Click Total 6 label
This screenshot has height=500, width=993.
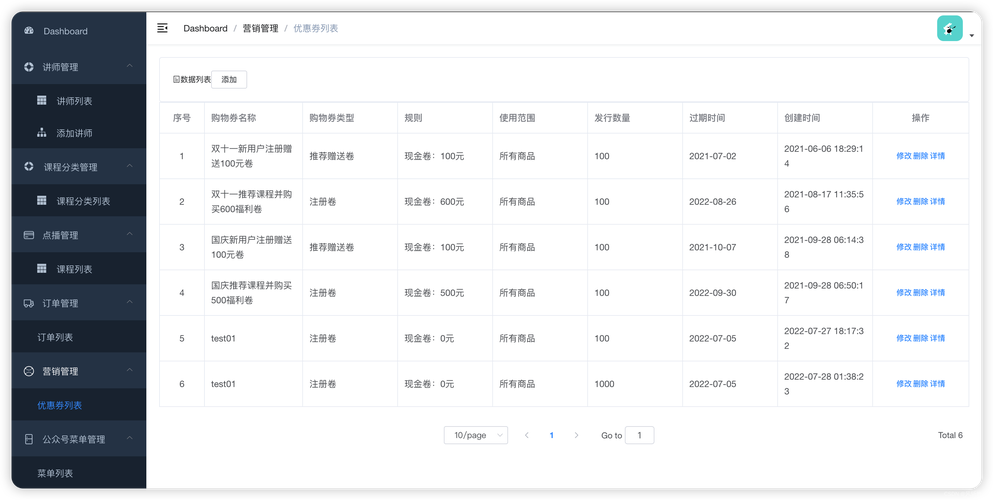tap(950, 435)
